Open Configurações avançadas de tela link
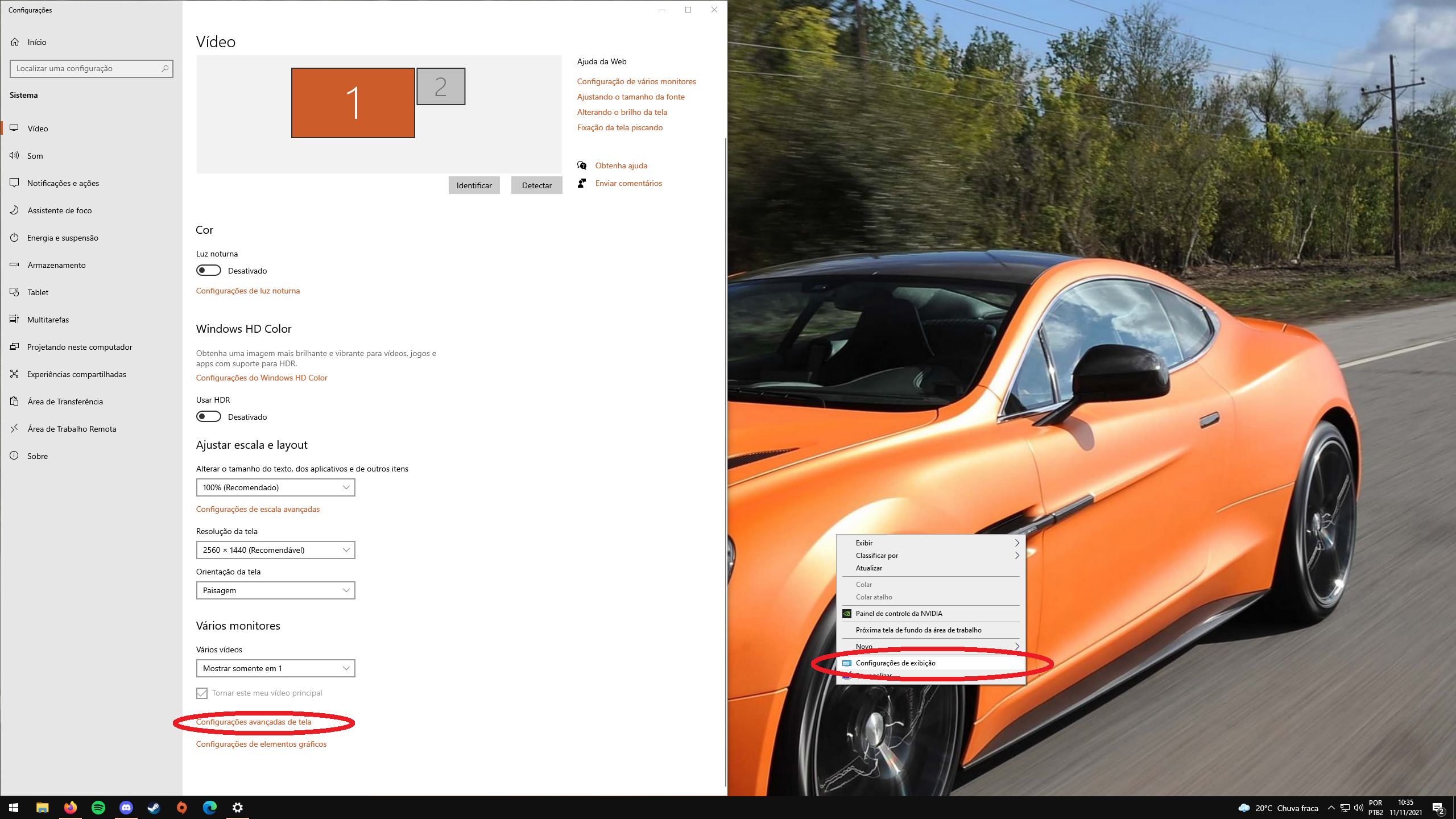The width and height of the screenshot is (1456, 819). pos(254,722)
